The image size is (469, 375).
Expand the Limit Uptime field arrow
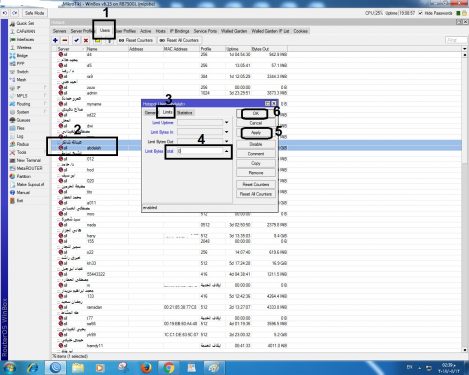point(227,122)
